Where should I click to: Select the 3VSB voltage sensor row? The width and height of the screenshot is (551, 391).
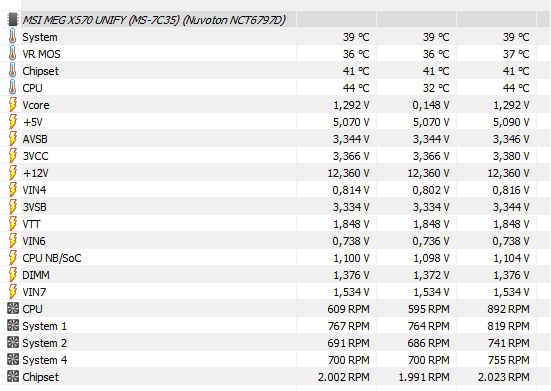point(276,207)
